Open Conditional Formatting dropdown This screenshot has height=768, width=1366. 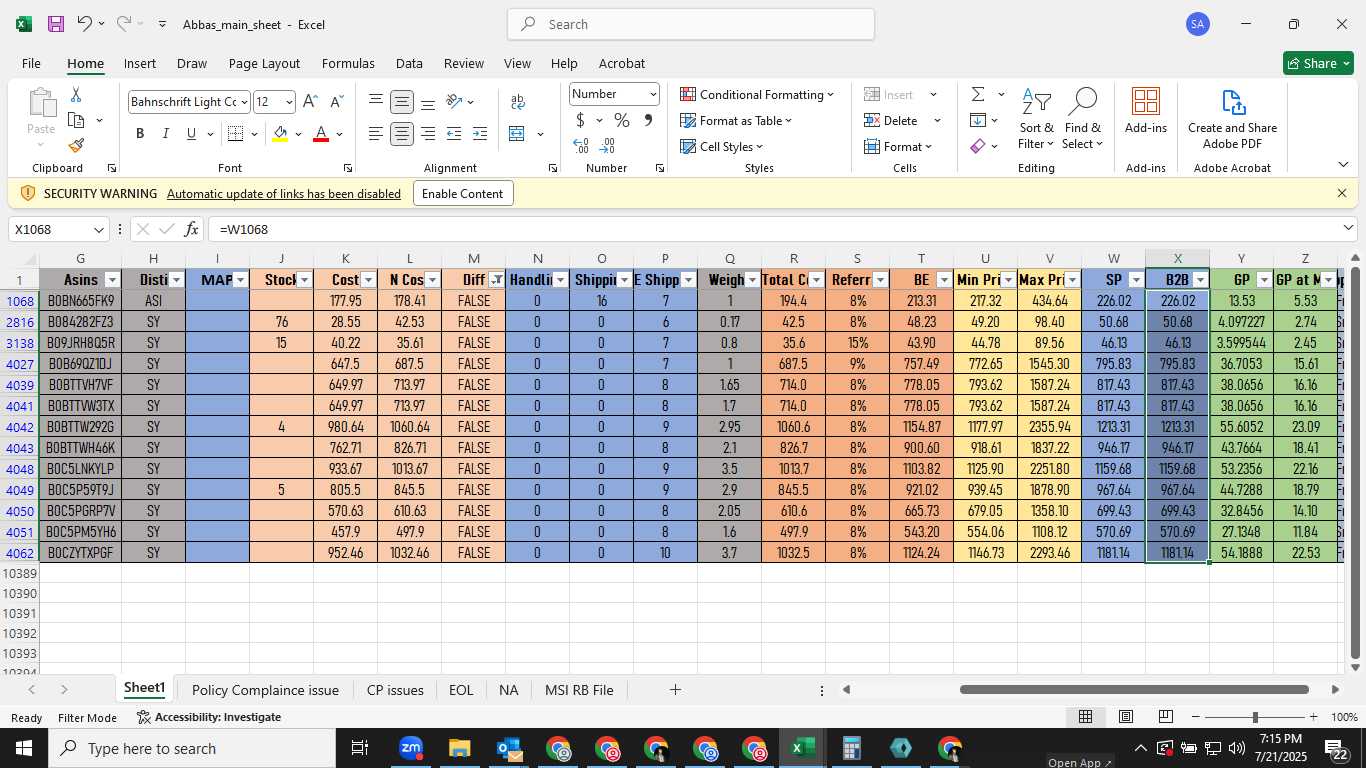(x=757, y=94)
